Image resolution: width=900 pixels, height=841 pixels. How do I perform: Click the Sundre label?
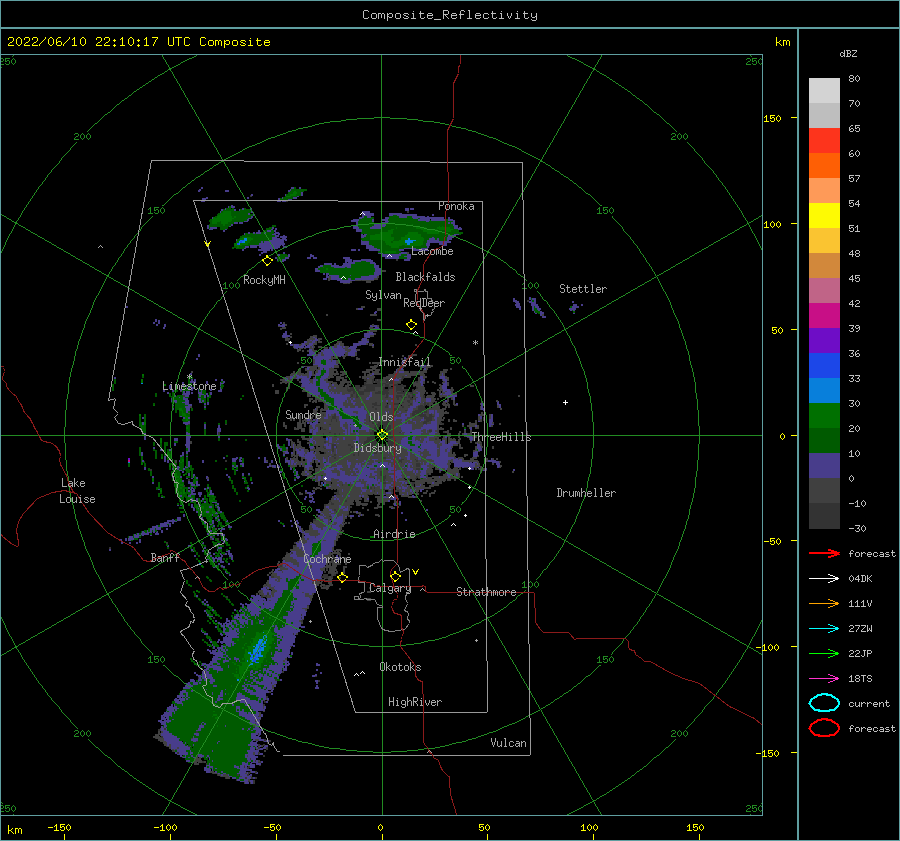click(303, 415)
